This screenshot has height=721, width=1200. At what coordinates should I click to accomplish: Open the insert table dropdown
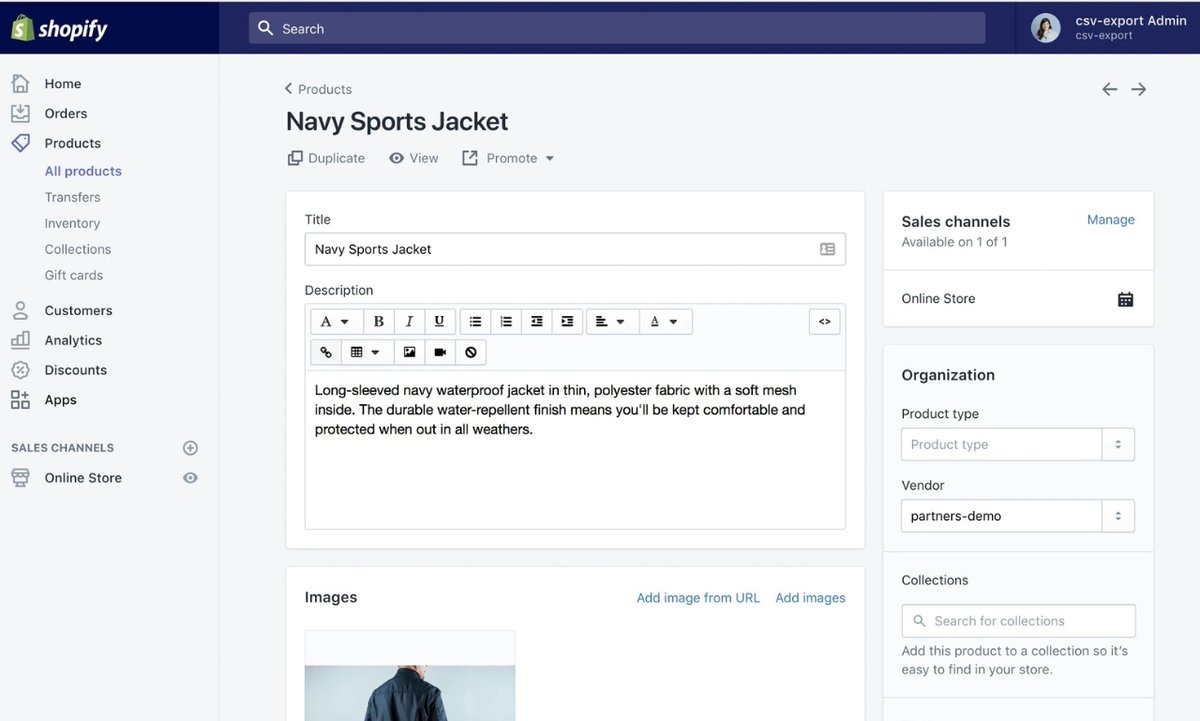pos(366,352)
